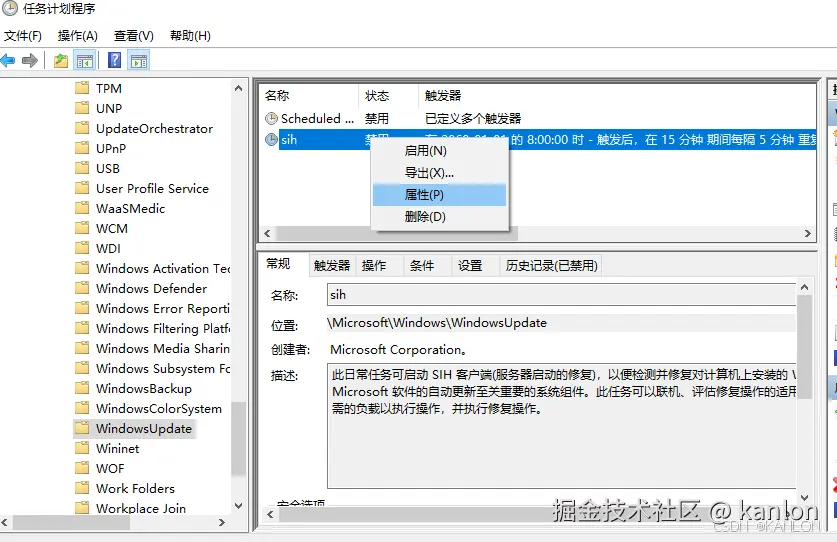Click the details pane scroll up arrow
Screen dimensions: 837x542
point(804,287)
